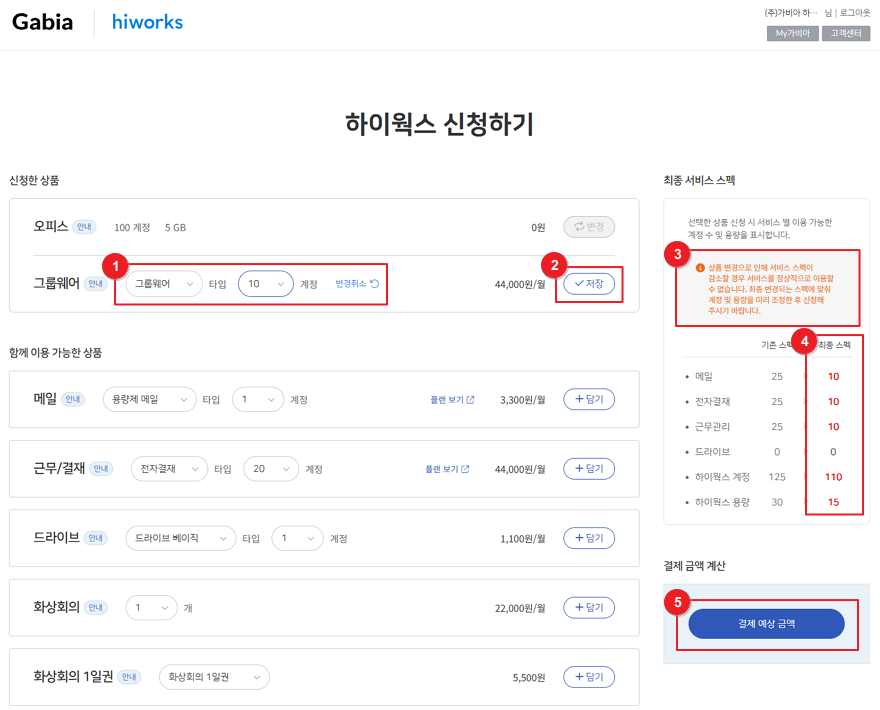Open 플랜 보기 link for 메일

(452, 400)
